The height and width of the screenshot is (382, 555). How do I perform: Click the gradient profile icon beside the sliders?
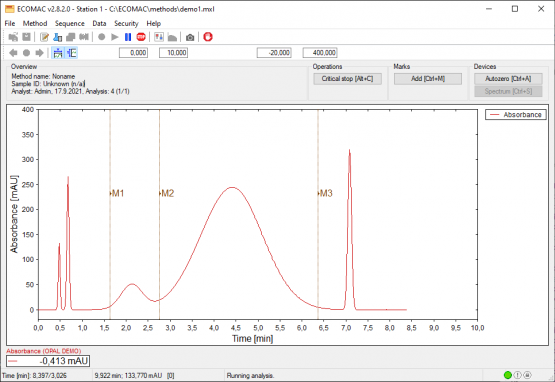pyautogui.click(x=172, y=37)
